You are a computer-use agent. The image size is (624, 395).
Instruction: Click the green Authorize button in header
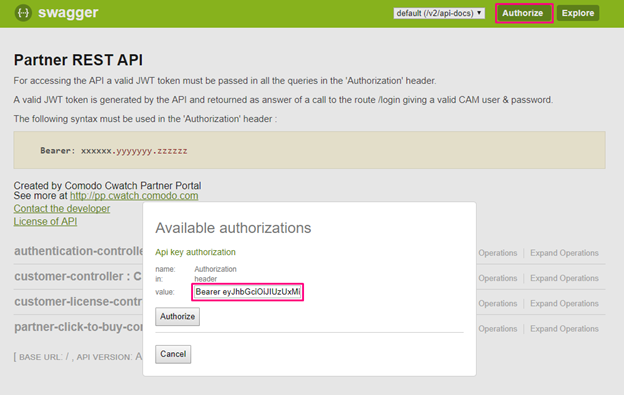524,13
